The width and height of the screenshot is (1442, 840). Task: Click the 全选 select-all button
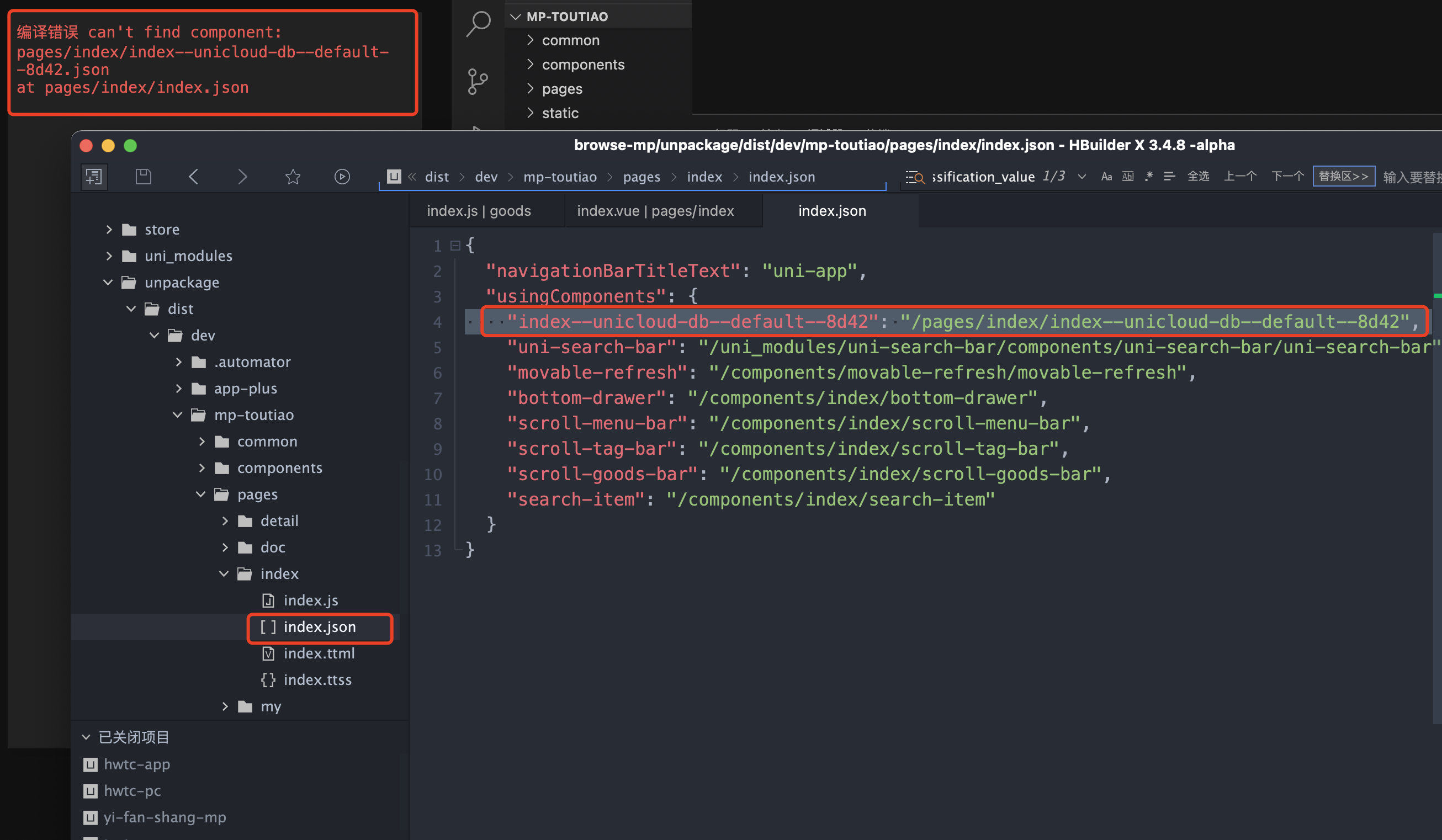tap(1198, 176)
